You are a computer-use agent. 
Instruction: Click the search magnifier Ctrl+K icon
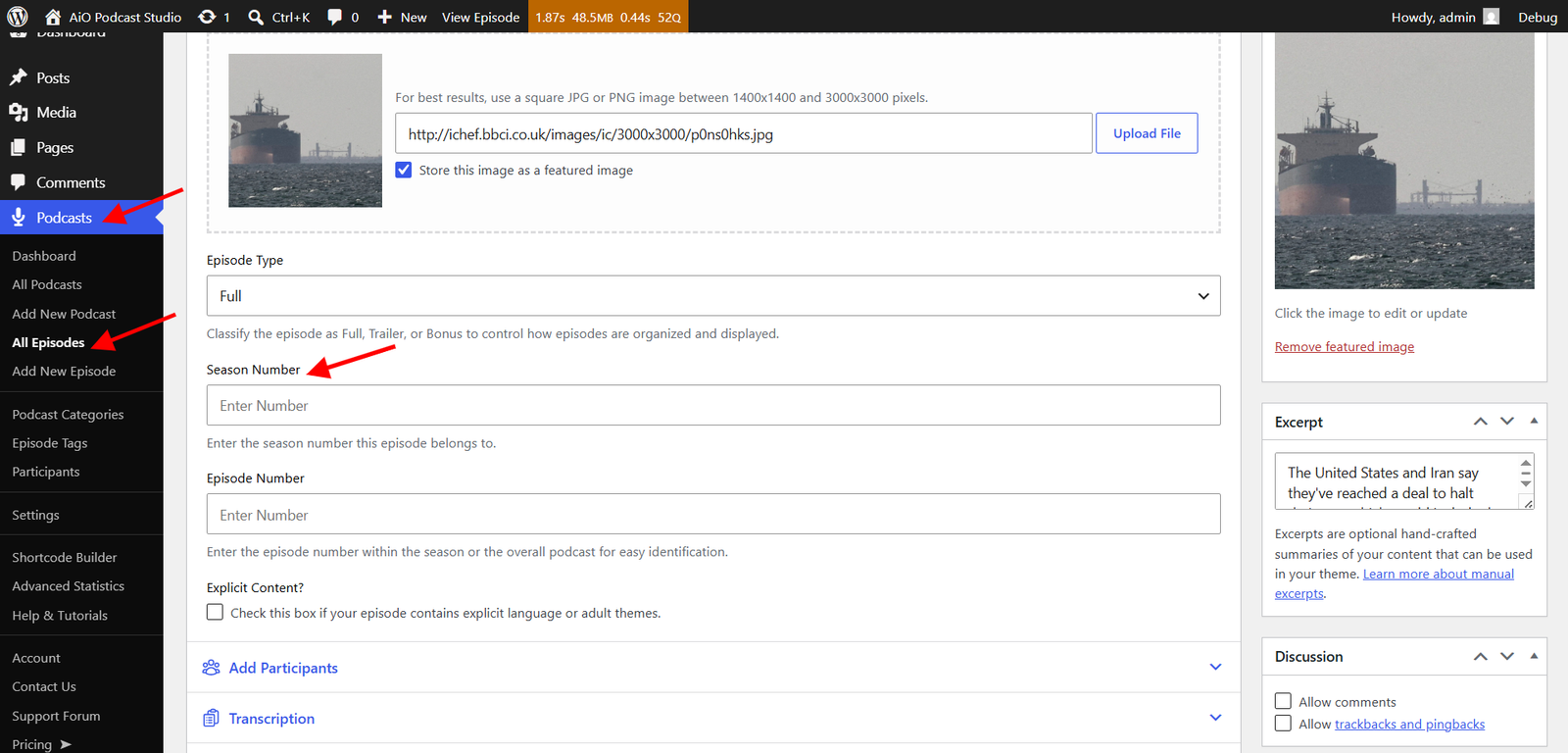point(256,17)
